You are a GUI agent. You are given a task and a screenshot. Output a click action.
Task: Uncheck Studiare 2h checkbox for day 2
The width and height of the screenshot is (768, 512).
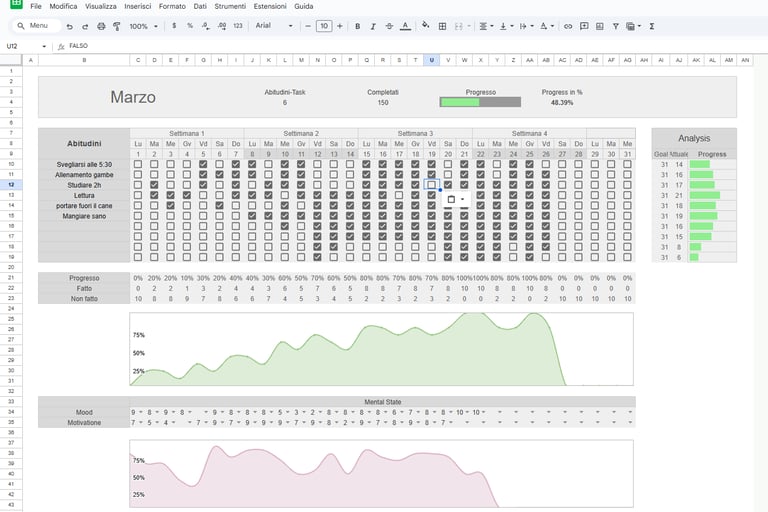(154, 185)
